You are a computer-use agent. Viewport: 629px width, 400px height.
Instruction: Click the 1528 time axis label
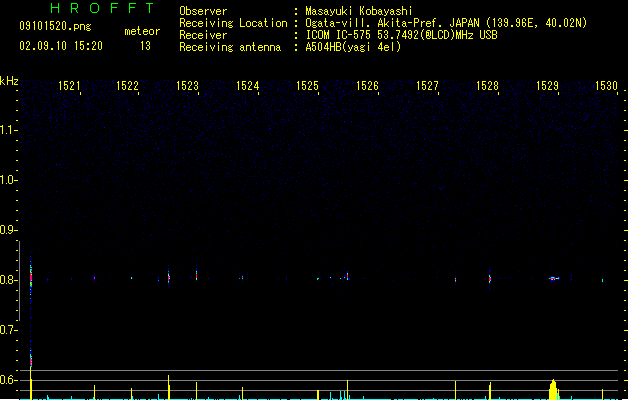click(x=487, y=86)
